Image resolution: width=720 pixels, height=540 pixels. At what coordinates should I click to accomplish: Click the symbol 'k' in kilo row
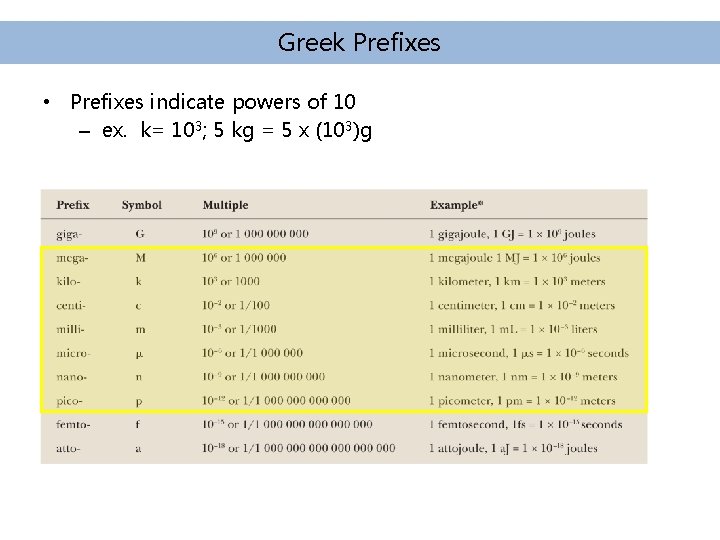138,281
